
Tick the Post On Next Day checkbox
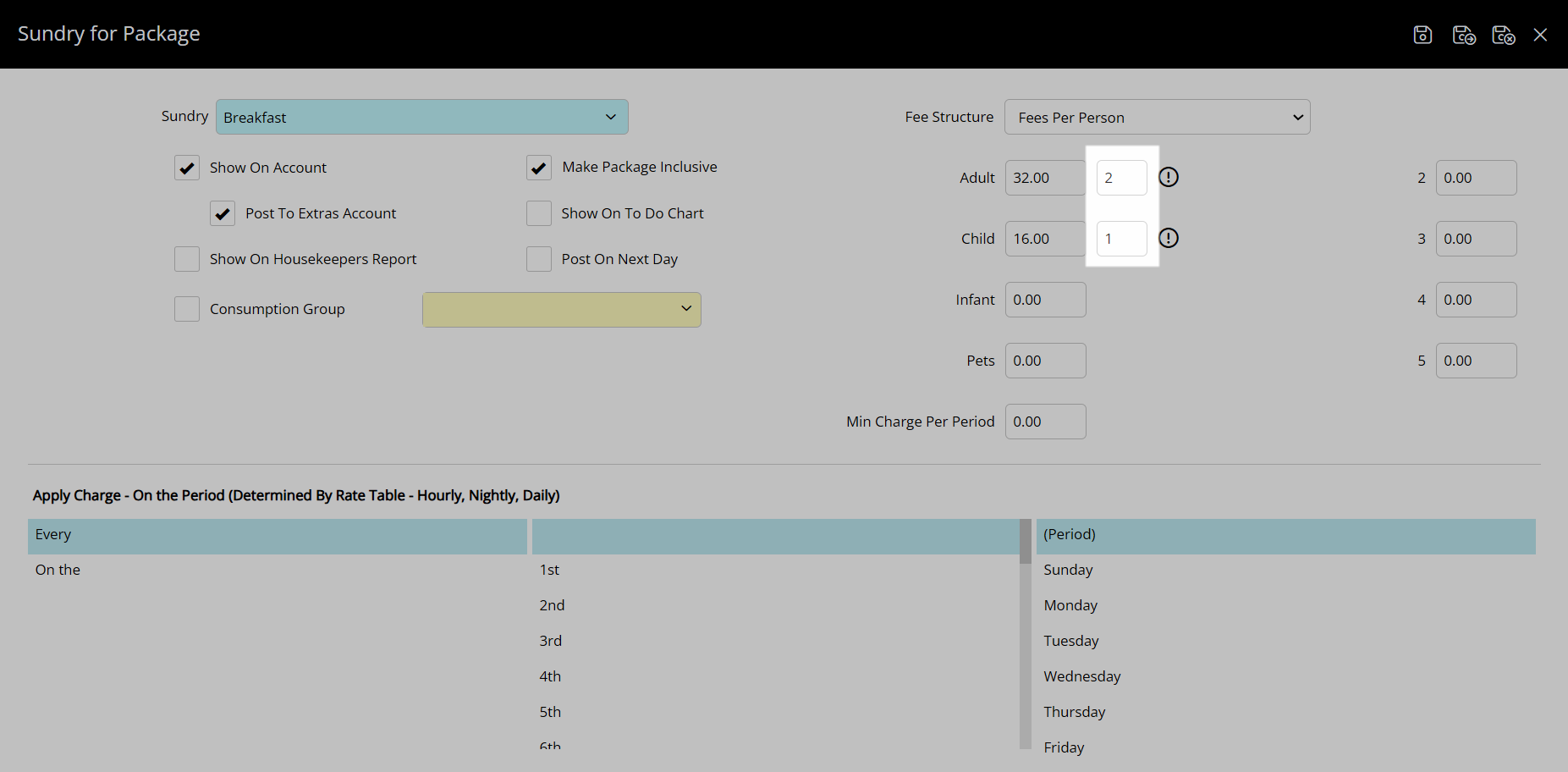(539, 259)
